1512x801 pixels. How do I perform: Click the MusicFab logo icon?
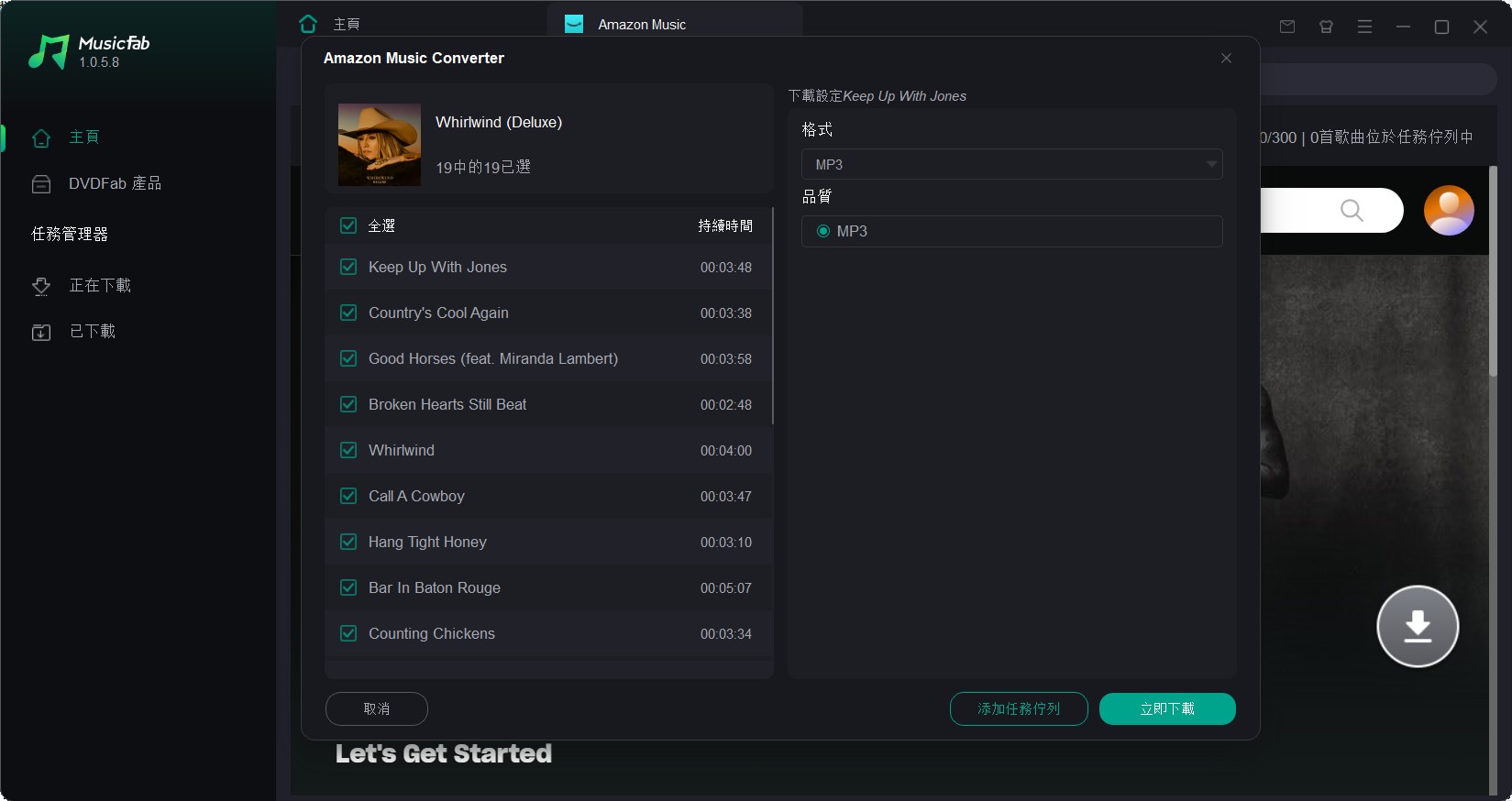49,52
